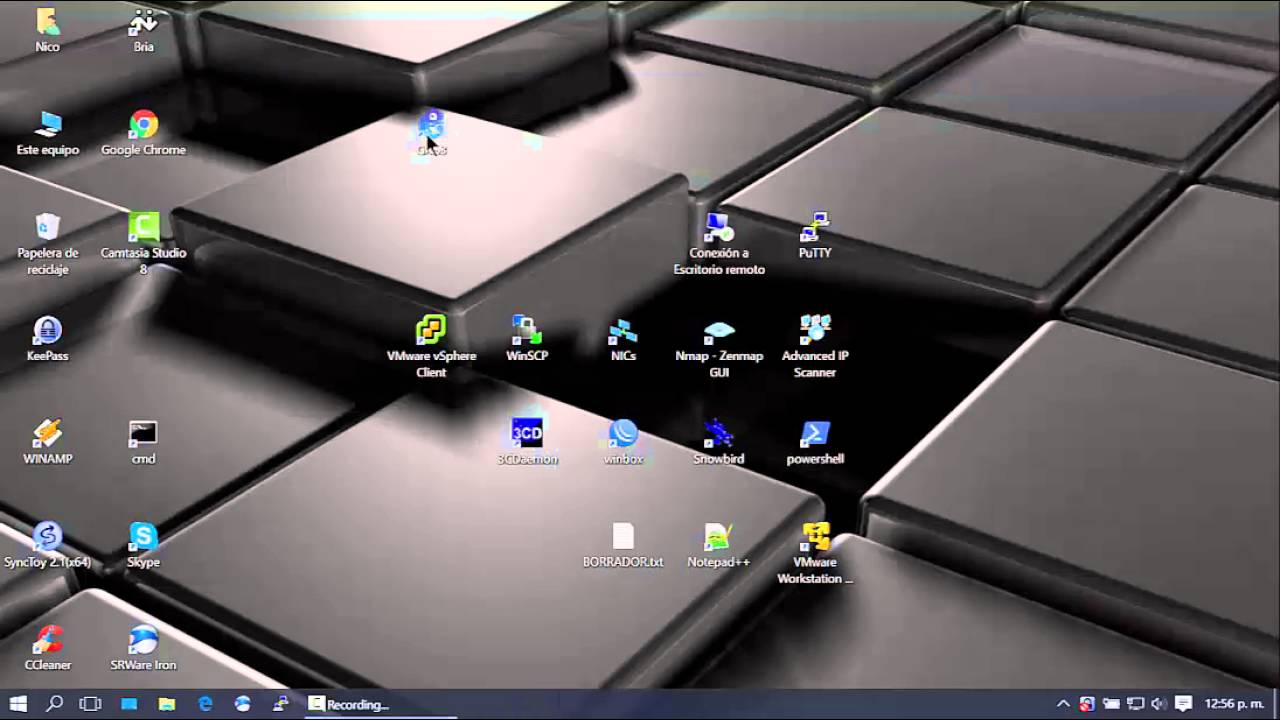Open the Windows Start menu
This screenshot has height=720, width=1280.
pos(18,704)
